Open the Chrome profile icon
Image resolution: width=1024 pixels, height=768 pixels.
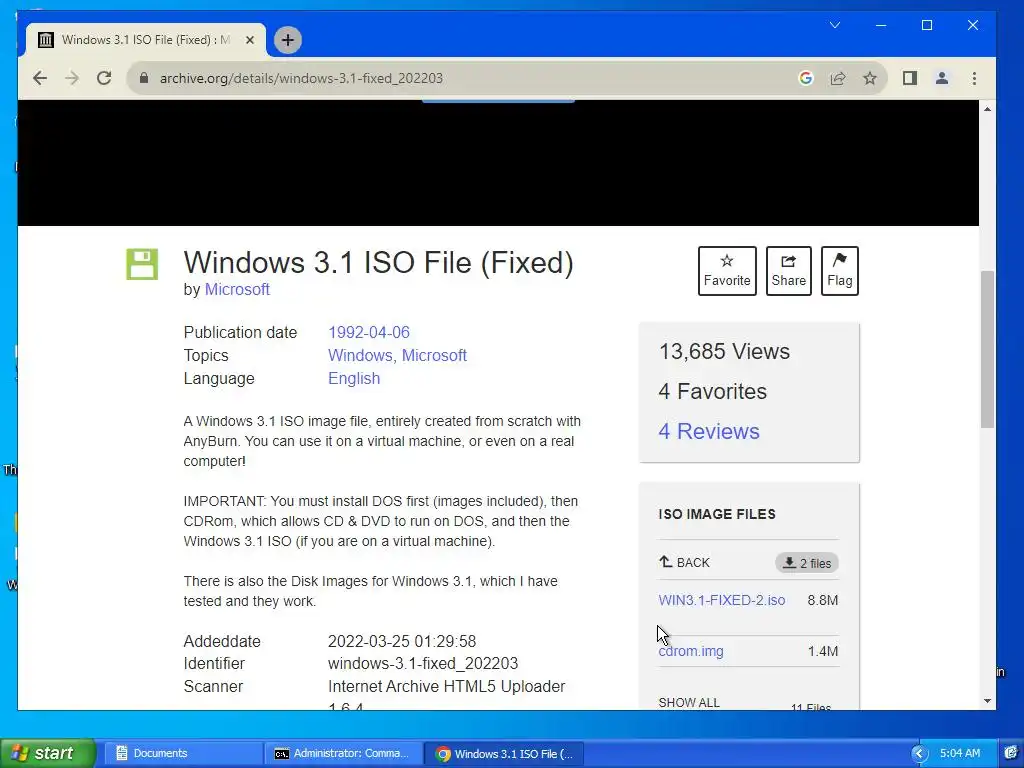click(x=942, y=78)
